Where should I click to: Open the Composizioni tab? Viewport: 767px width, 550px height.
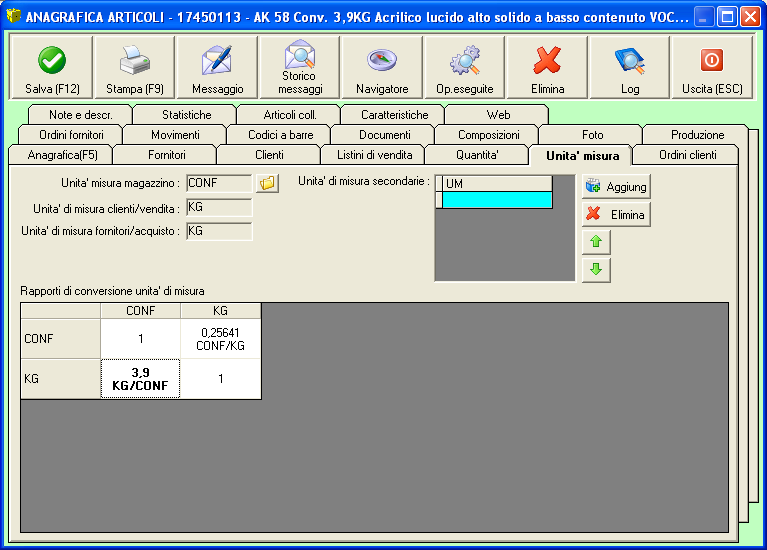489,135
